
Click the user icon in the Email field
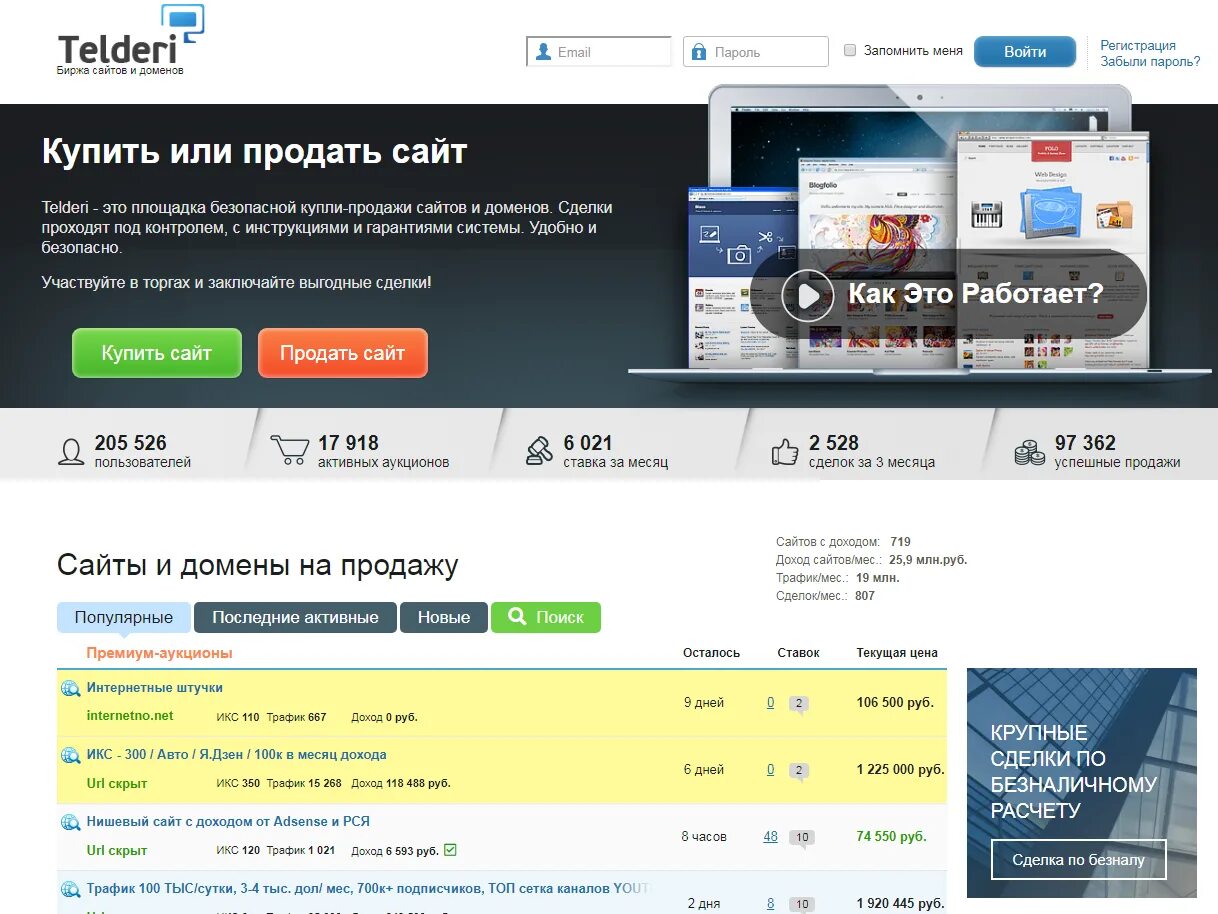[x=543, y=52]
